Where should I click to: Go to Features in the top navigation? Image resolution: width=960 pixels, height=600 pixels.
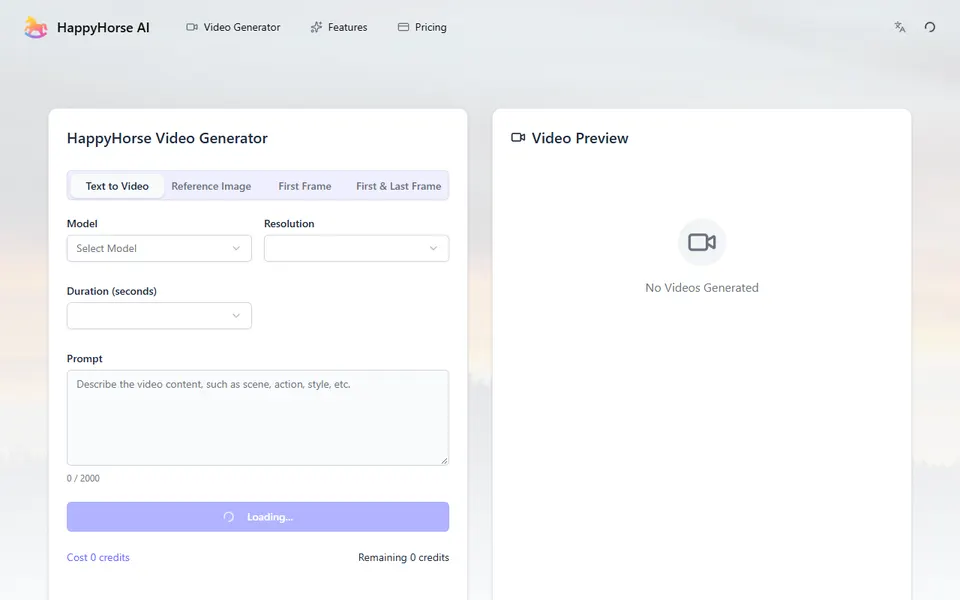point(339,27)
